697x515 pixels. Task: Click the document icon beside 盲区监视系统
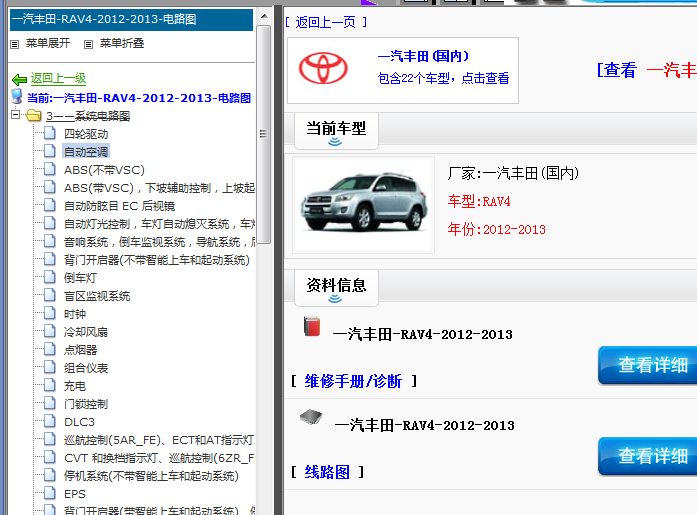(x=50, y=295)
